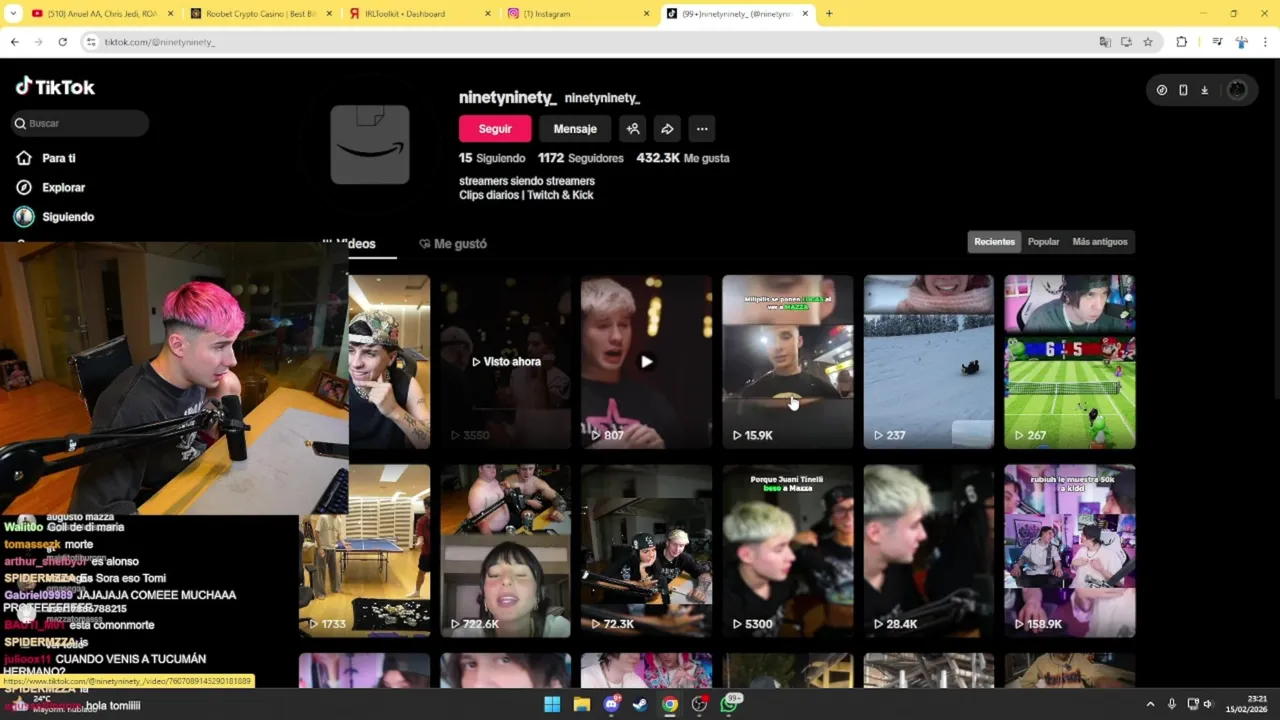Select the Popular sort option
The width and height of the screenshot is (1280, 720).
pos(1043,242)
